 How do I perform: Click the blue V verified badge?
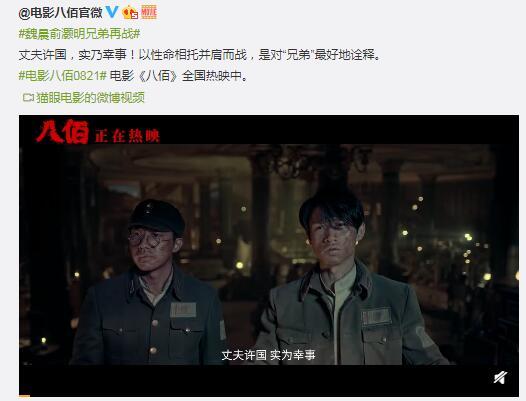pos(112,13)
